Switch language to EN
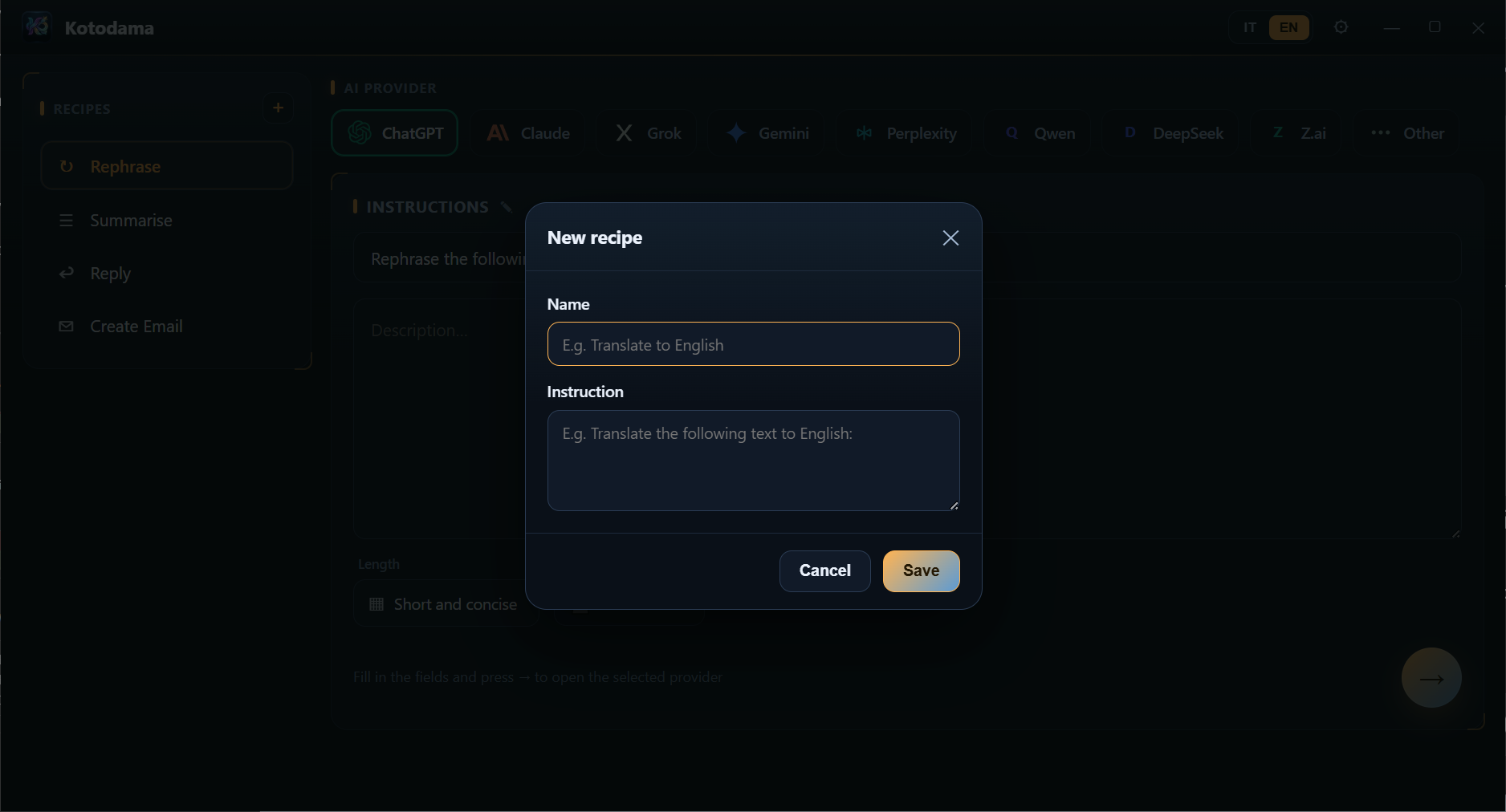The width and height of the screenshot is (1506, 812). pos(1288,27)
